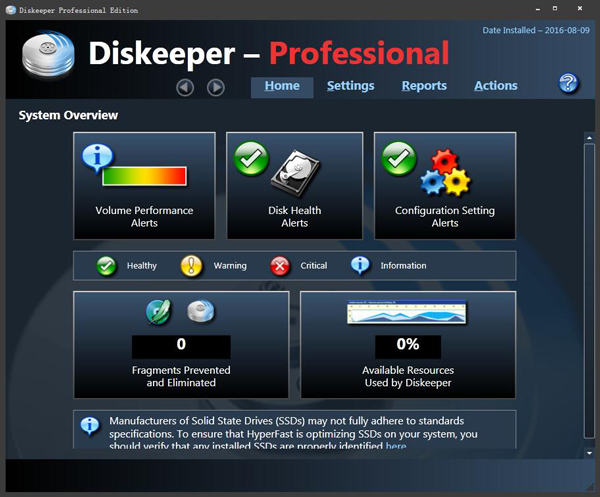This screenshot has height=497, width=600.
Task: Click the red Critical legend icon
Action: pos(280,266)
